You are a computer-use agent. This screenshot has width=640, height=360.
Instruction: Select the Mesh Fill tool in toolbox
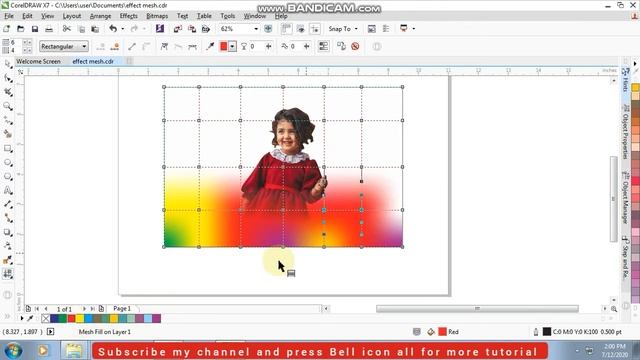click(8, 274)
